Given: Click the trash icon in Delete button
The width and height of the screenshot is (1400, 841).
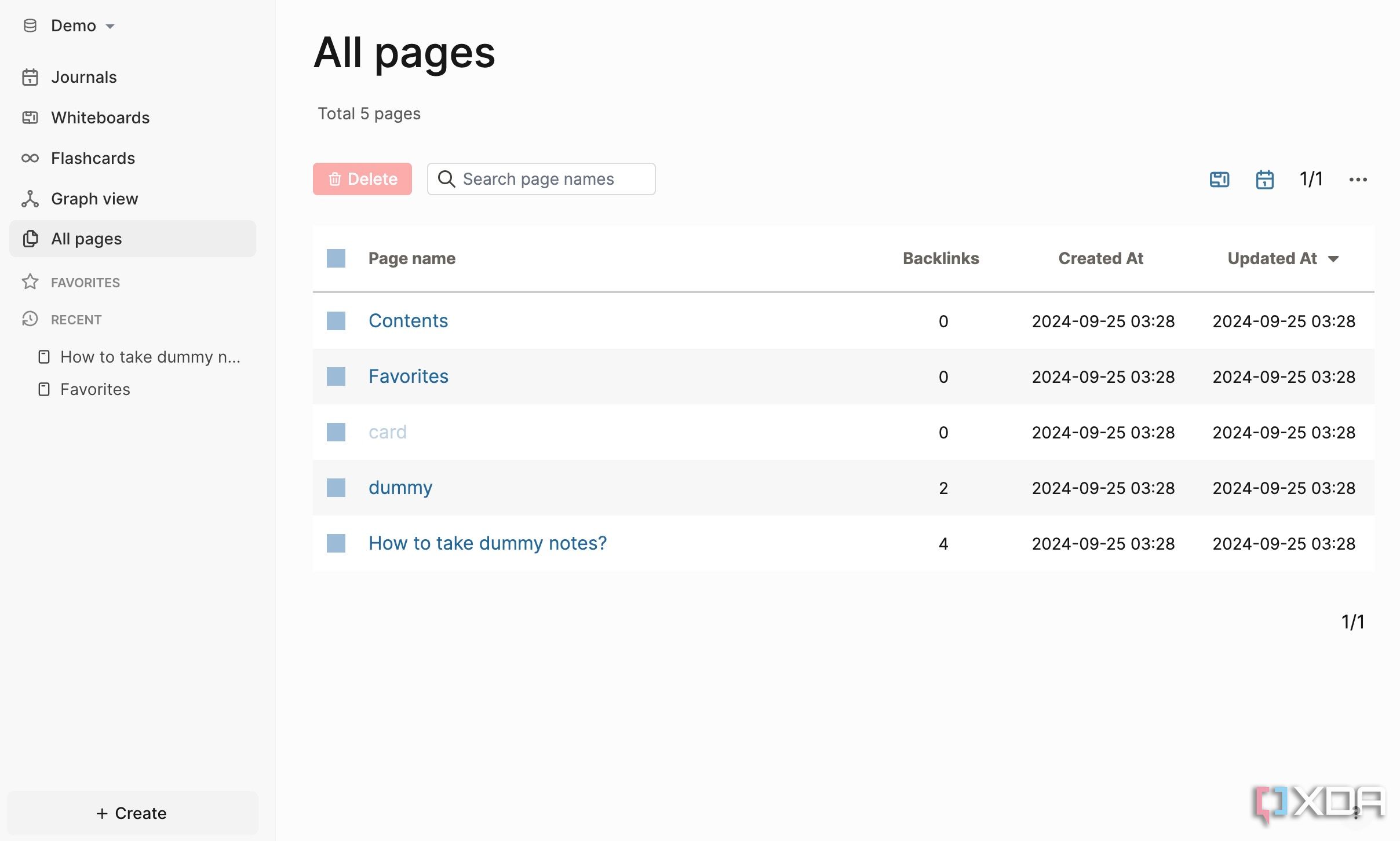Looking at the screenshot, I should tap(334, 179).
